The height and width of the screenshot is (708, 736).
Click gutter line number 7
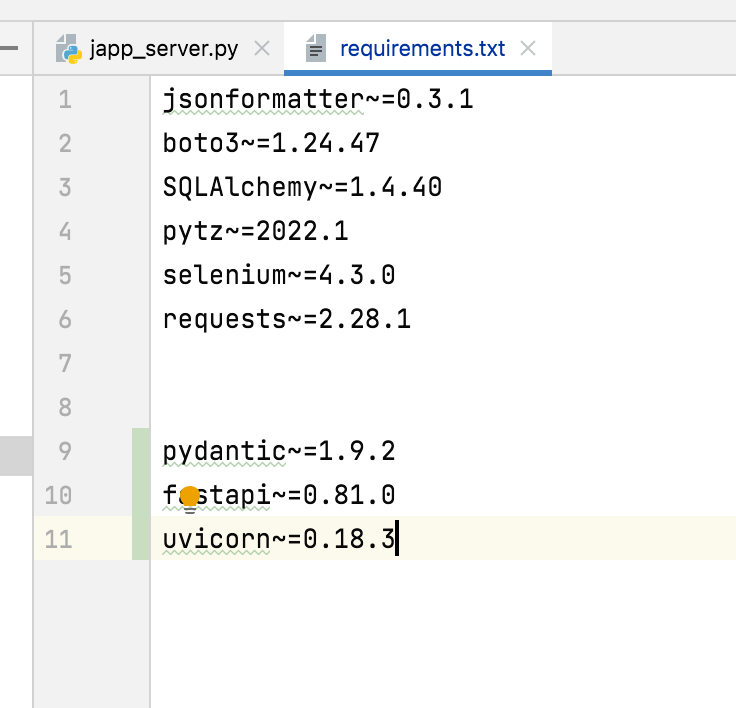pyautogui.click(x=65, y=363)
